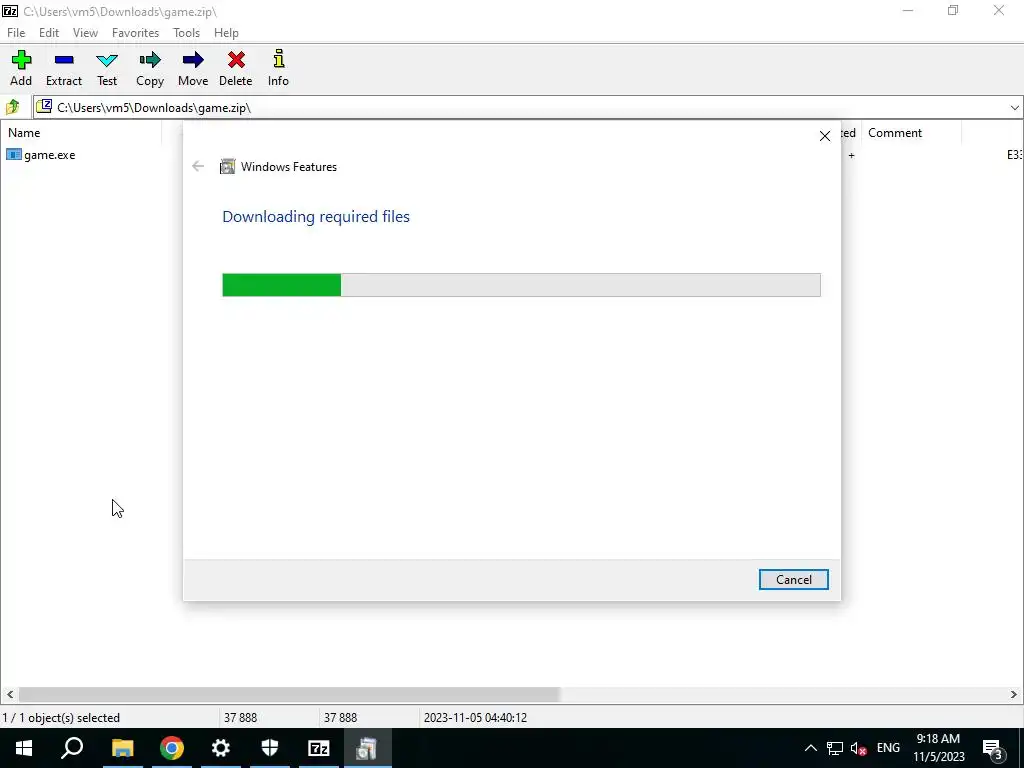Image resolution: width=1024 pixels, height=768 pixels.
Task: Open Settings from the taskbar
Action: click(221, 748)
